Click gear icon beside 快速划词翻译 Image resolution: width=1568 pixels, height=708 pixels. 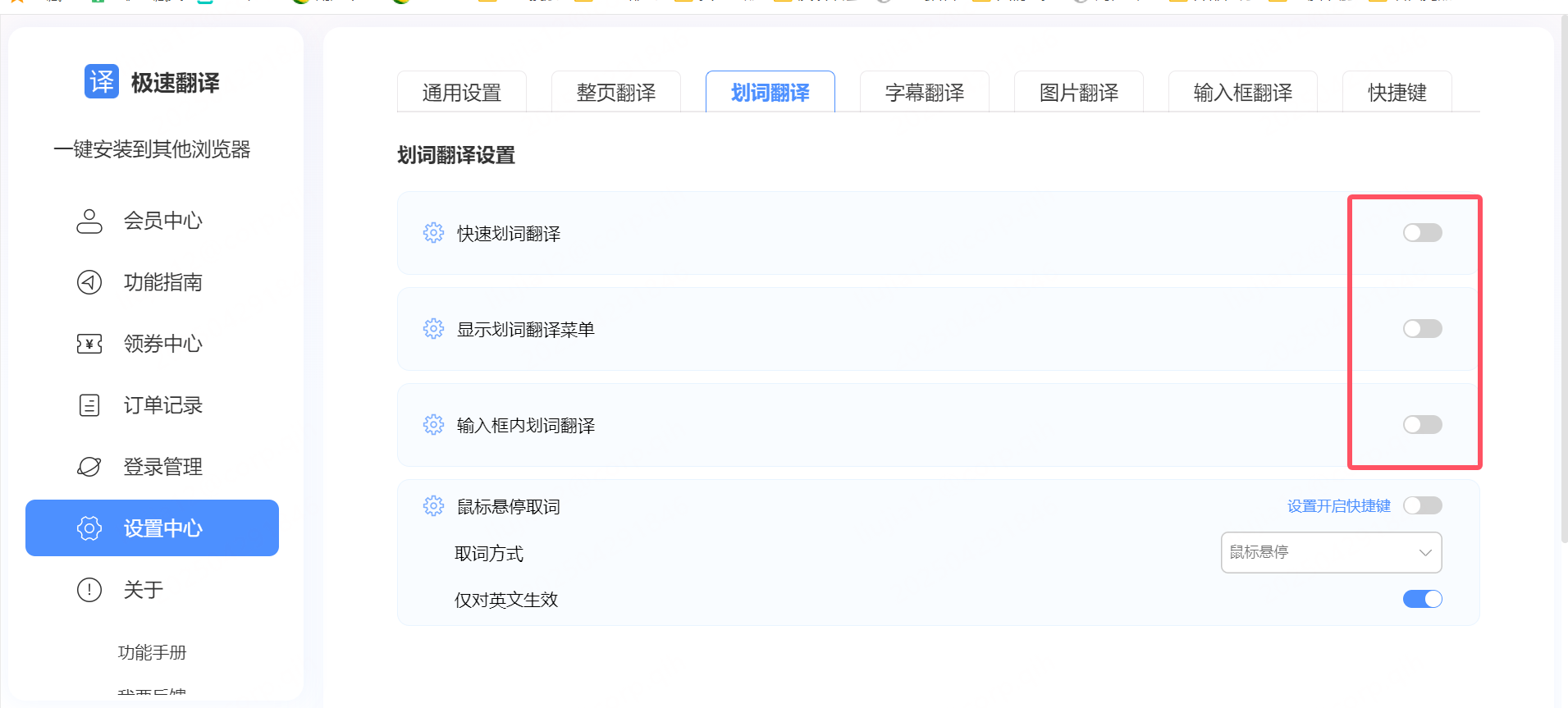pos(433,233)
